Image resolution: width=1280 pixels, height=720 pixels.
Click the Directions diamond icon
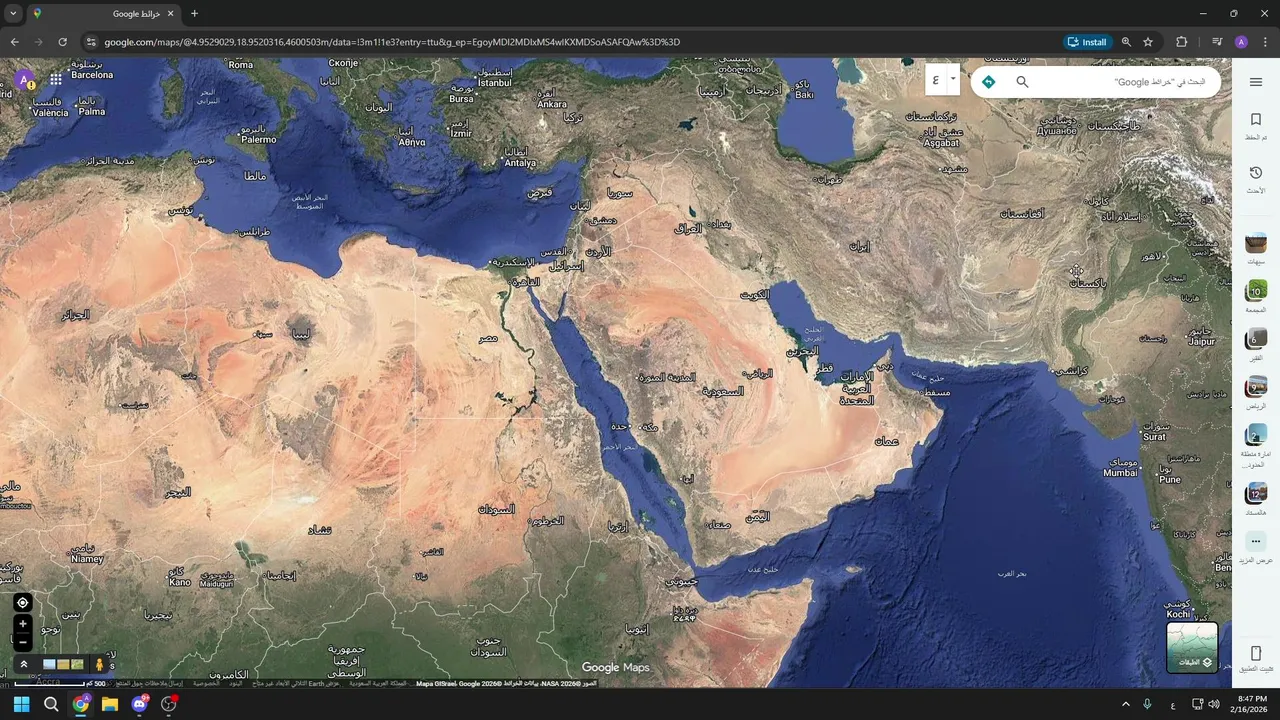point(988,82)
